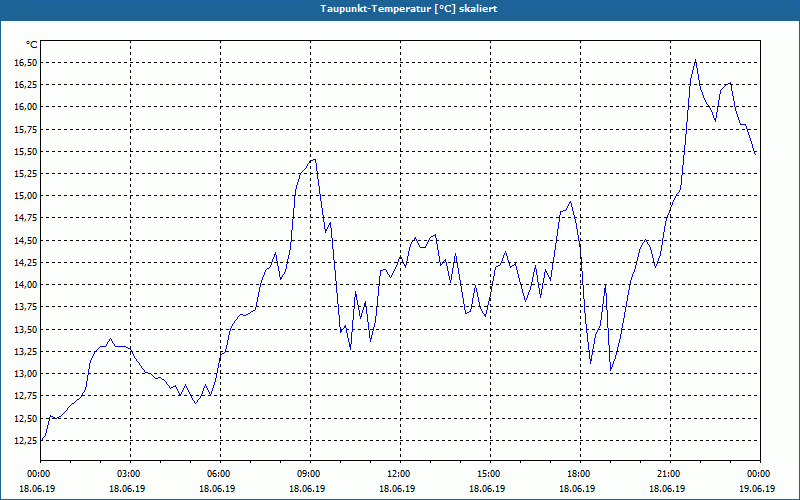
Task: Click the 12,75 y-axis value
Action: coord(25,396)
